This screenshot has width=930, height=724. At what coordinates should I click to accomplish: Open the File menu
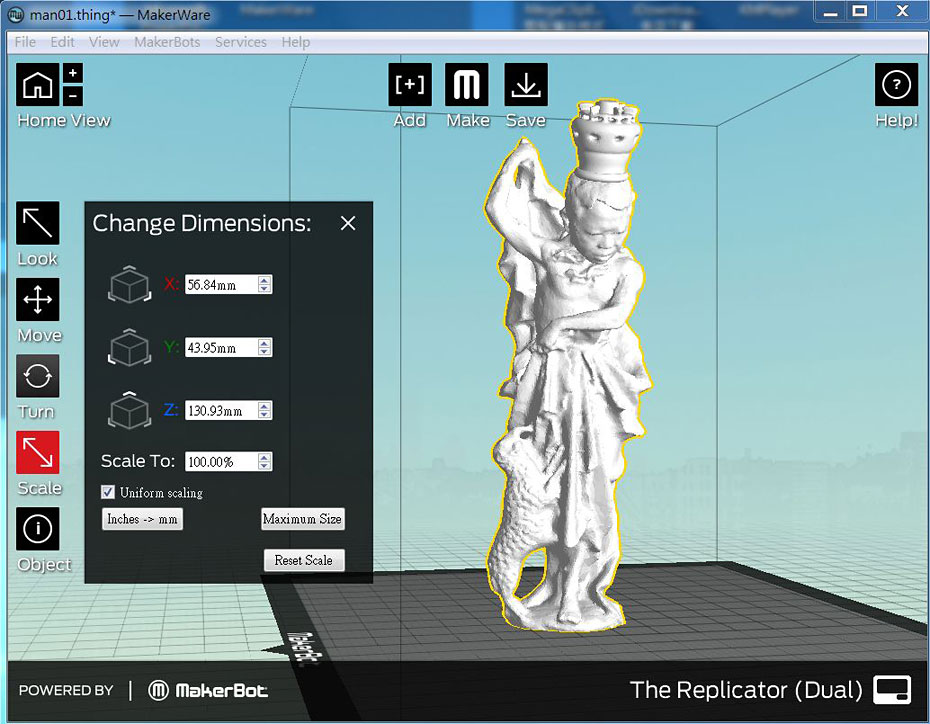coord(25,42)
